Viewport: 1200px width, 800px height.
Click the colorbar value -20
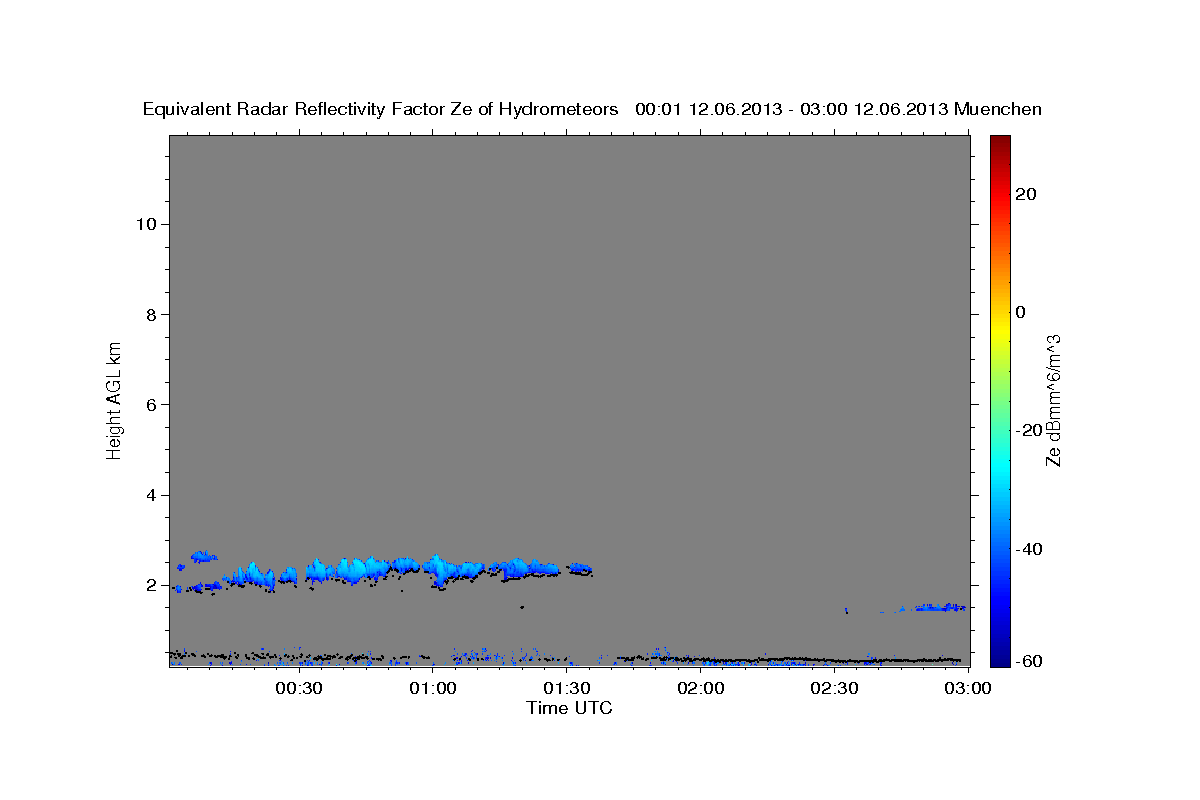coord(1029,430)
